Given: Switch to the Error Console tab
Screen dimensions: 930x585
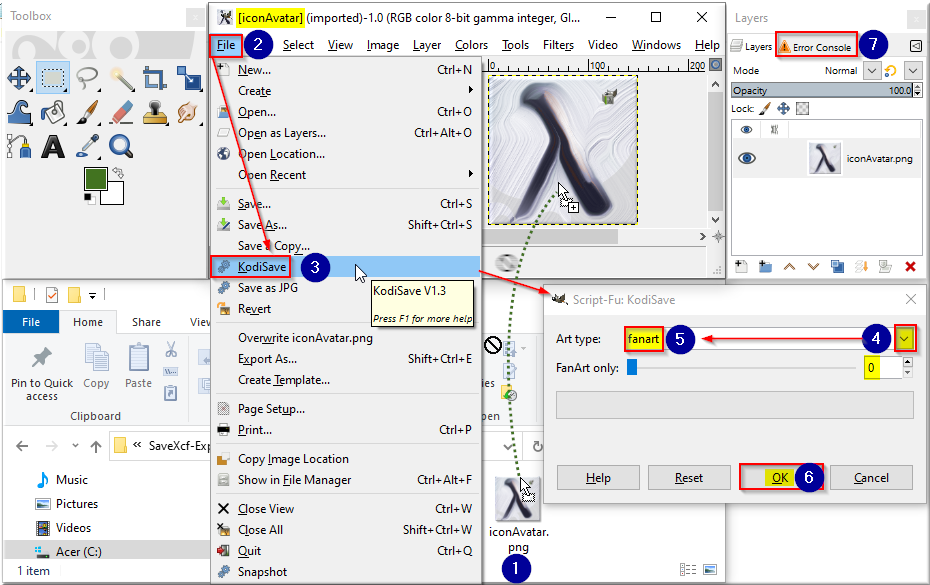Looking at the screenshot, I should tap(816, 46).
